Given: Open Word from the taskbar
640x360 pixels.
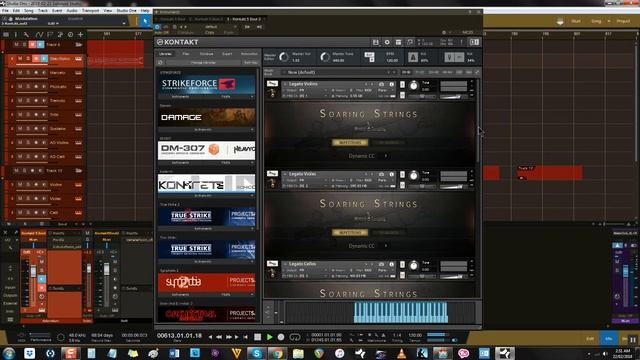Looking at the screenshot, I should tap(174, 353).
